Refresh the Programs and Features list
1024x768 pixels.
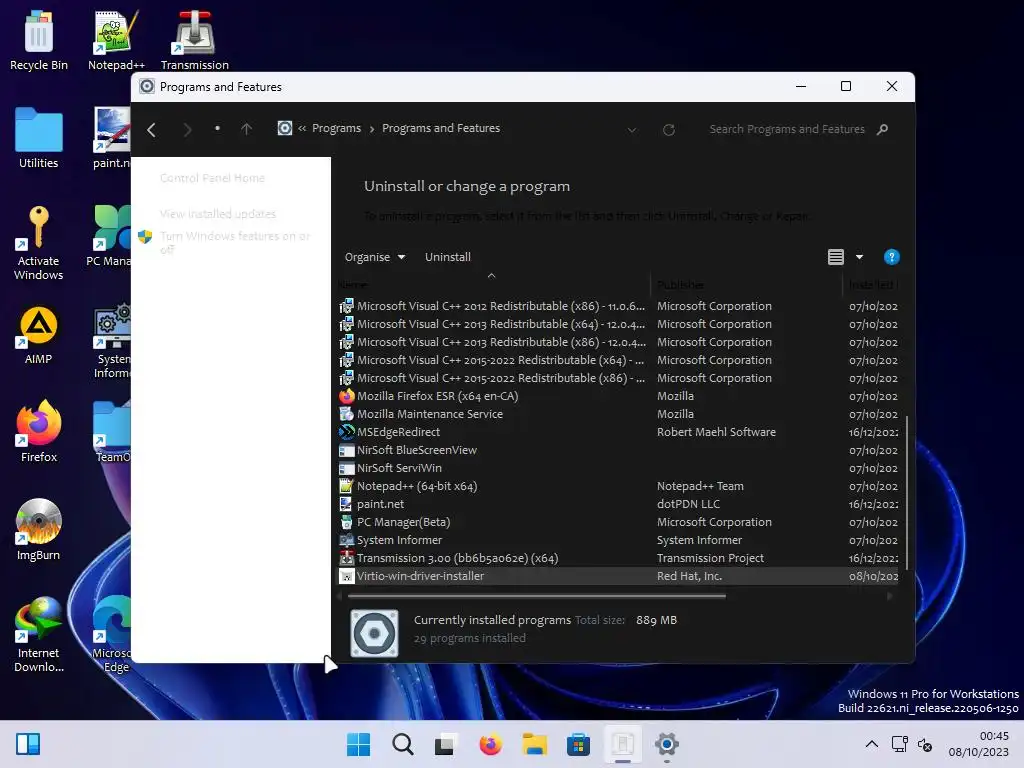[669, 129]
